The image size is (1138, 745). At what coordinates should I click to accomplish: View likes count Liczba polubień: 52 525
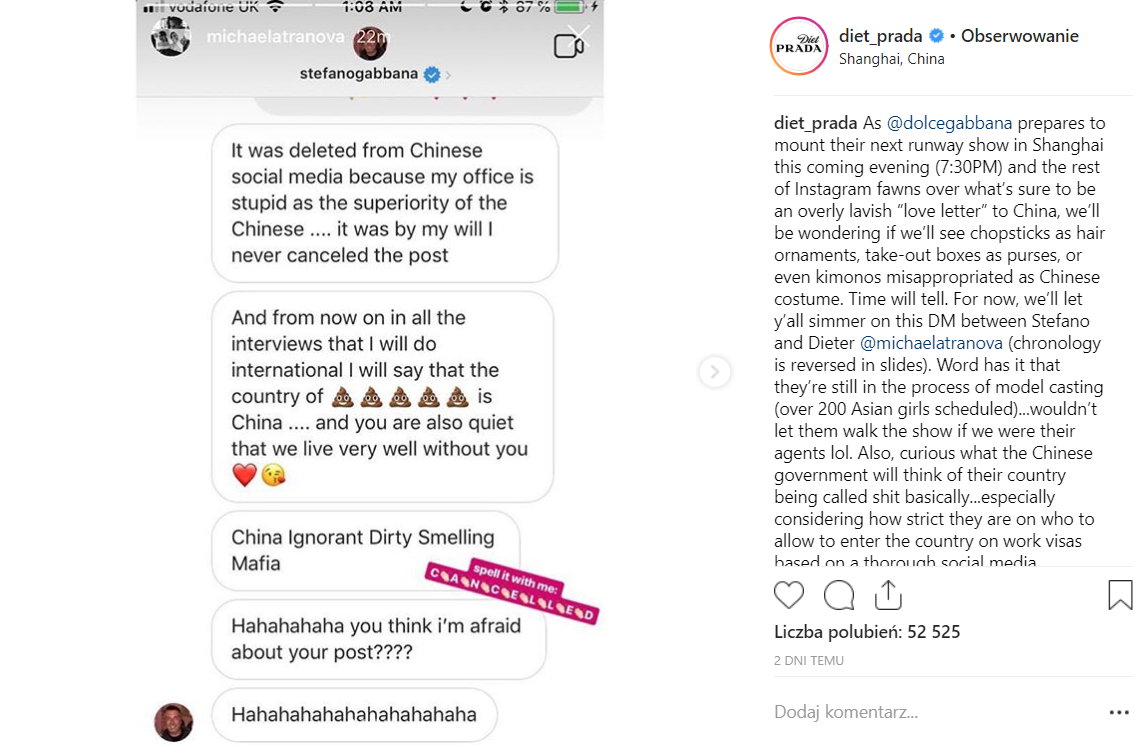point(867,632)
